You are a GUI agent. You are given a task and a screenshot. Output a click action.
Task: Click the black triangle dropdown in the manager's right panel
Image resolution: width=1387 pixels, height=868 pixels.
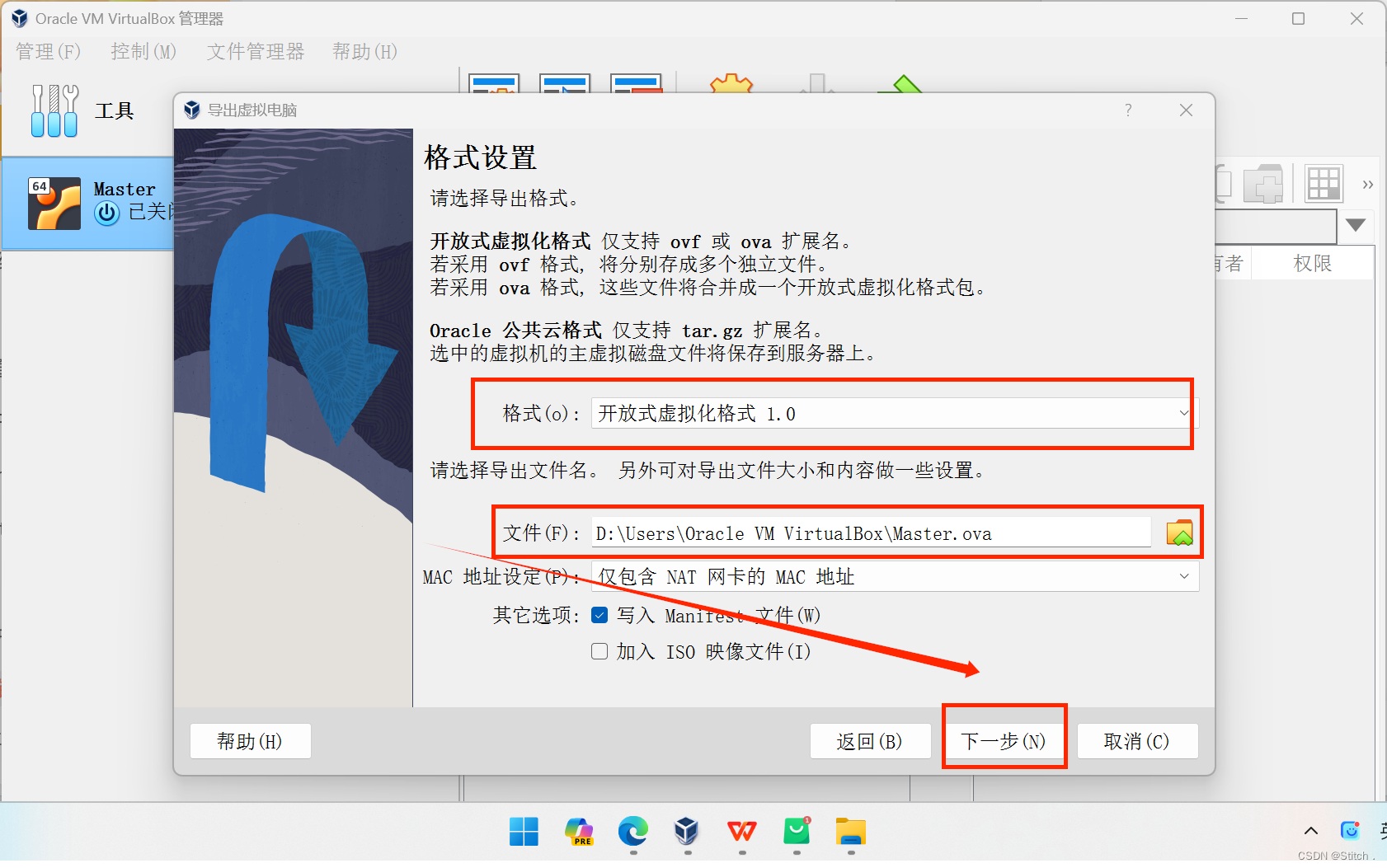click(1356, 225)
